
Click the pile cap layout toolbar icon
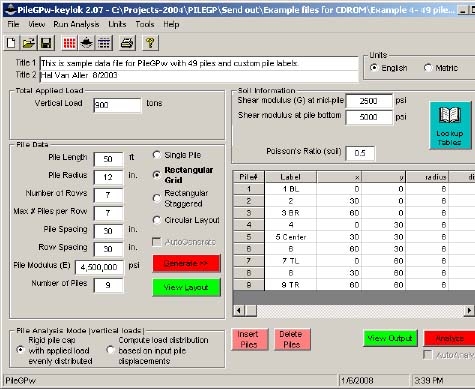[x=87, y=43]
